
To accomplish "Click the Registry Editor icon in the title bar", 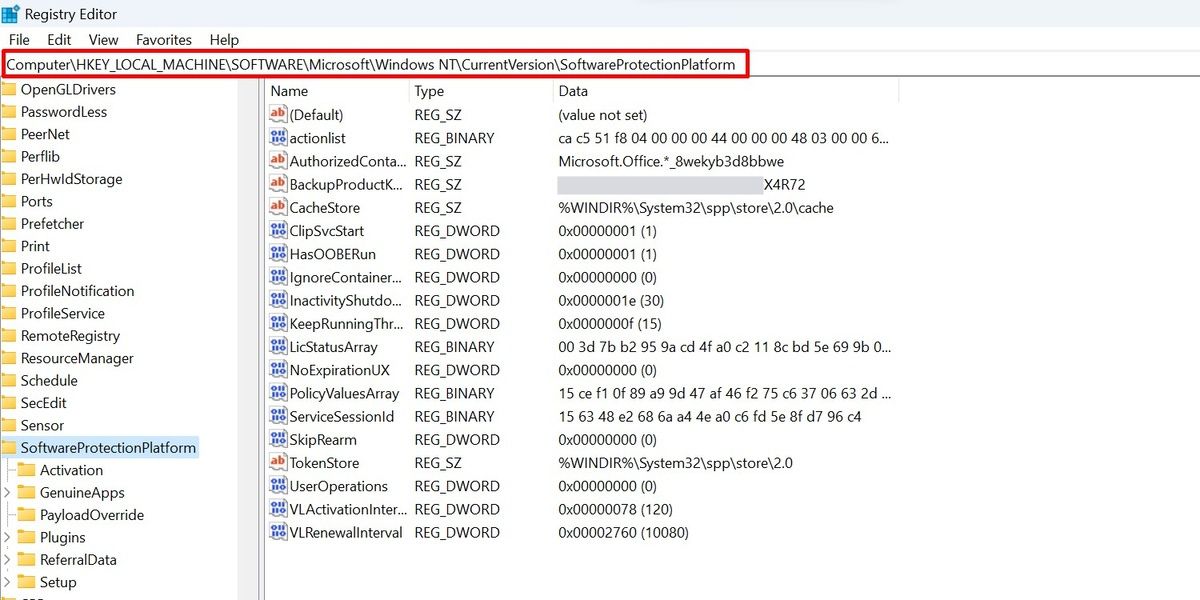I will pyautogui.click(x=10, y=13).
